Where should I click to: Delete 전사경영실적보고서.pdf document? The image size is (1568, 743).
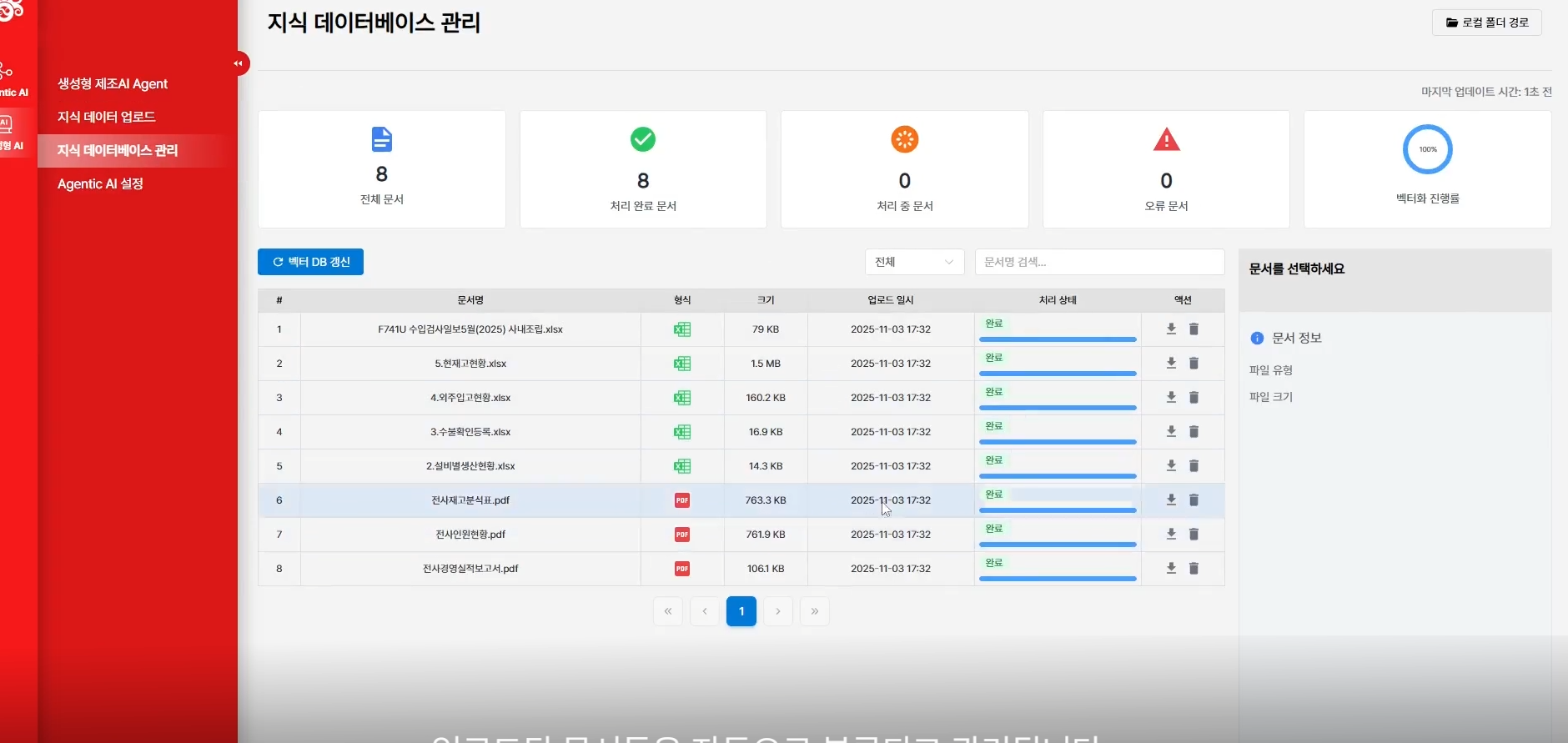[x=1194, y=568]
